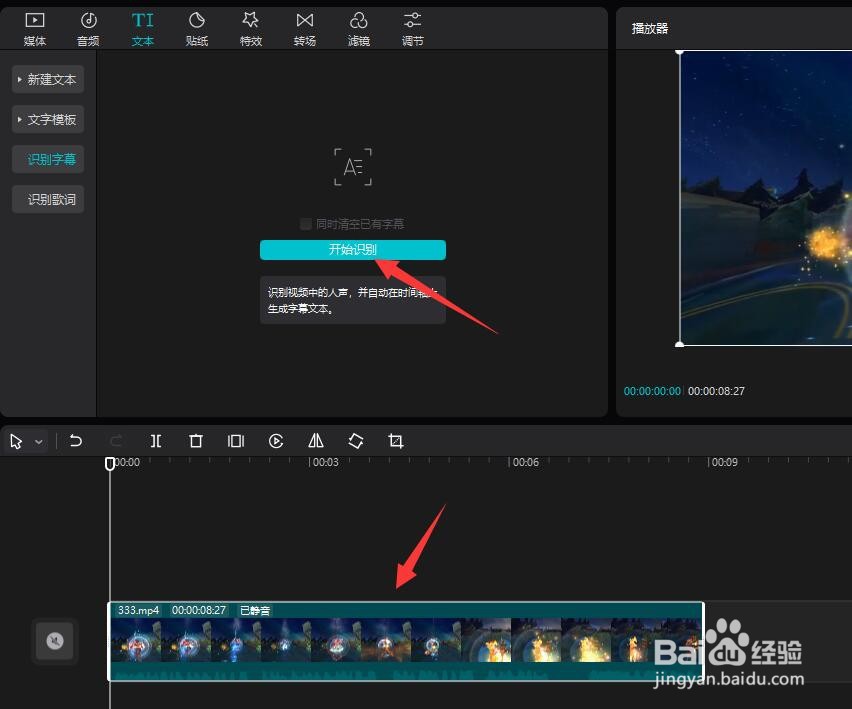Click the mirror flip icon
This screenshot has width=852, height=709.
[316, 441]
